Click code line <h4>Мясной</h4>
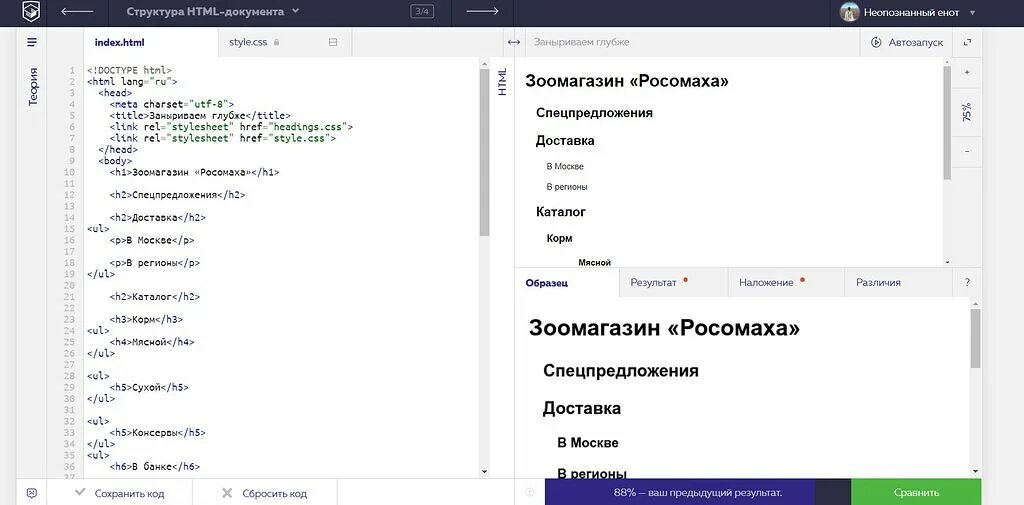Viewport: 1024px width, 505px height. click(152, 342)
